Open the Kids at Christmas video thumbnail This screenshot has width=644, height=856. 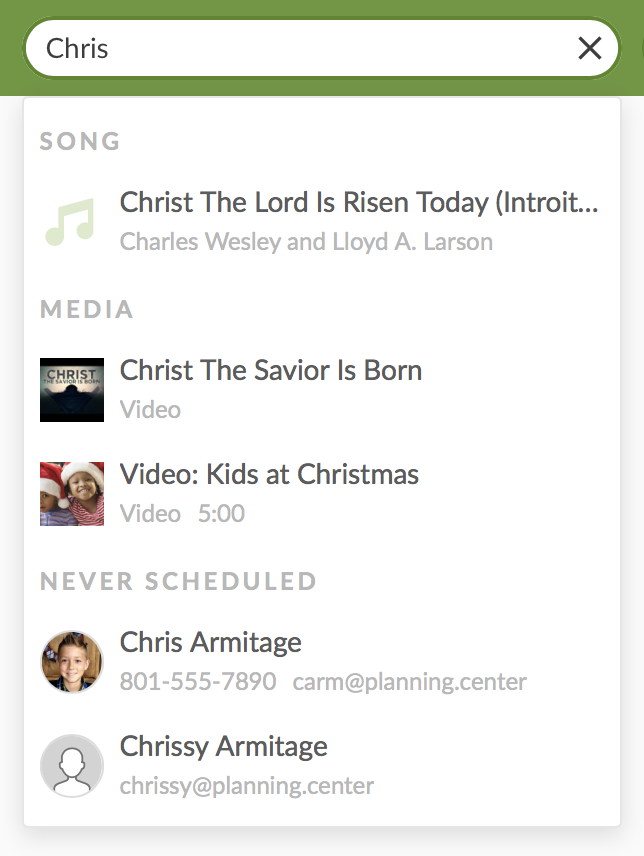point(72,493)
